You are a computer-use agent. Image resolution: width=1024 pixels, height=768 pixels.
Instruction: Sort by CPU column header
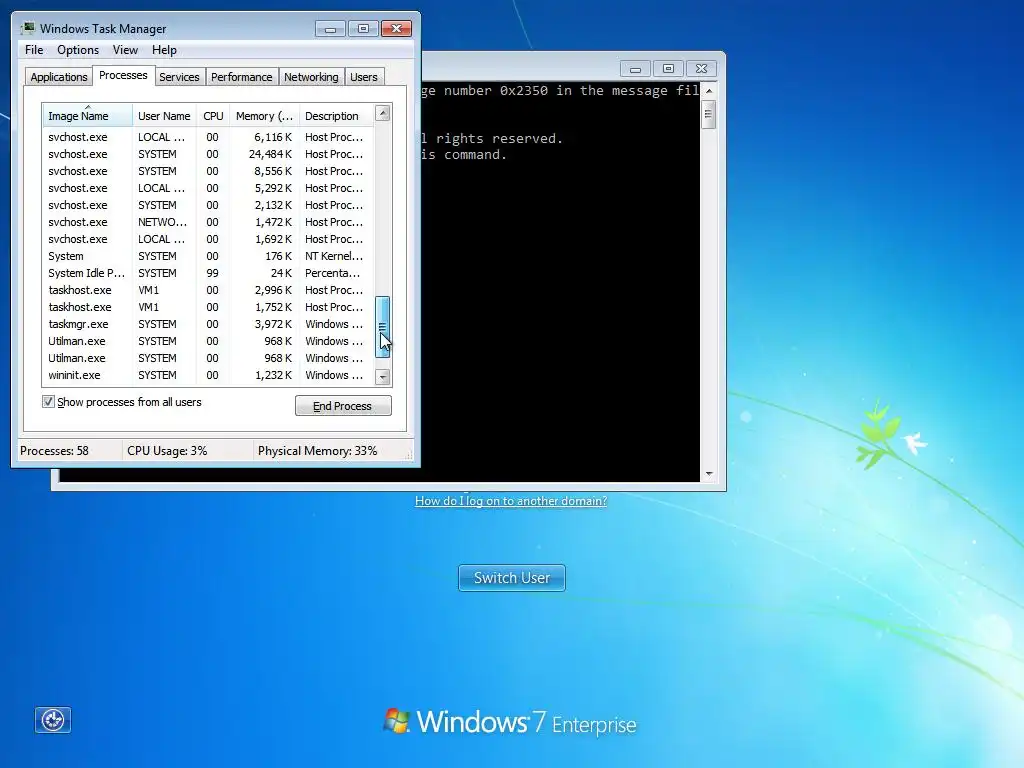click(213, 116)
